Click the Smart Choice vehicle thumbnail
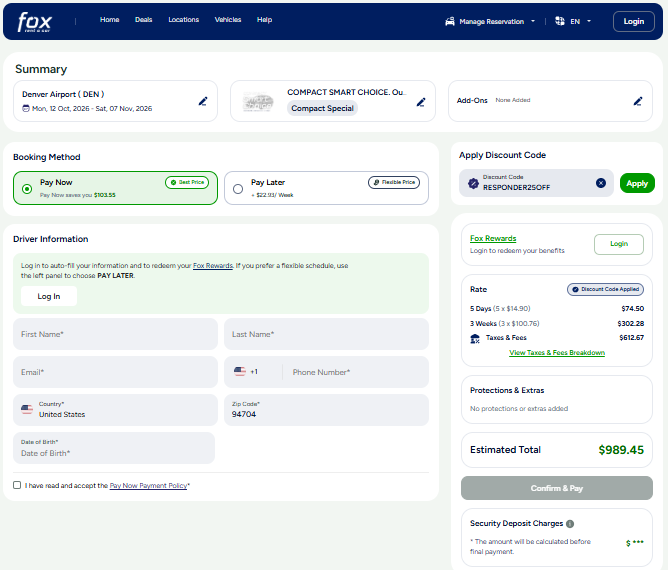668x570 pixels. coord(258,102)
